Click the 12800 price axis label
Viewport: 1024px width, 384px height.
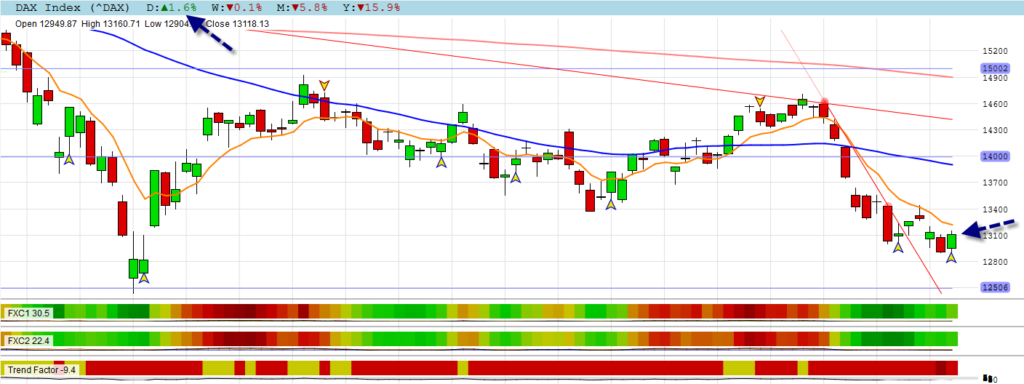click(x=992, y=262)
